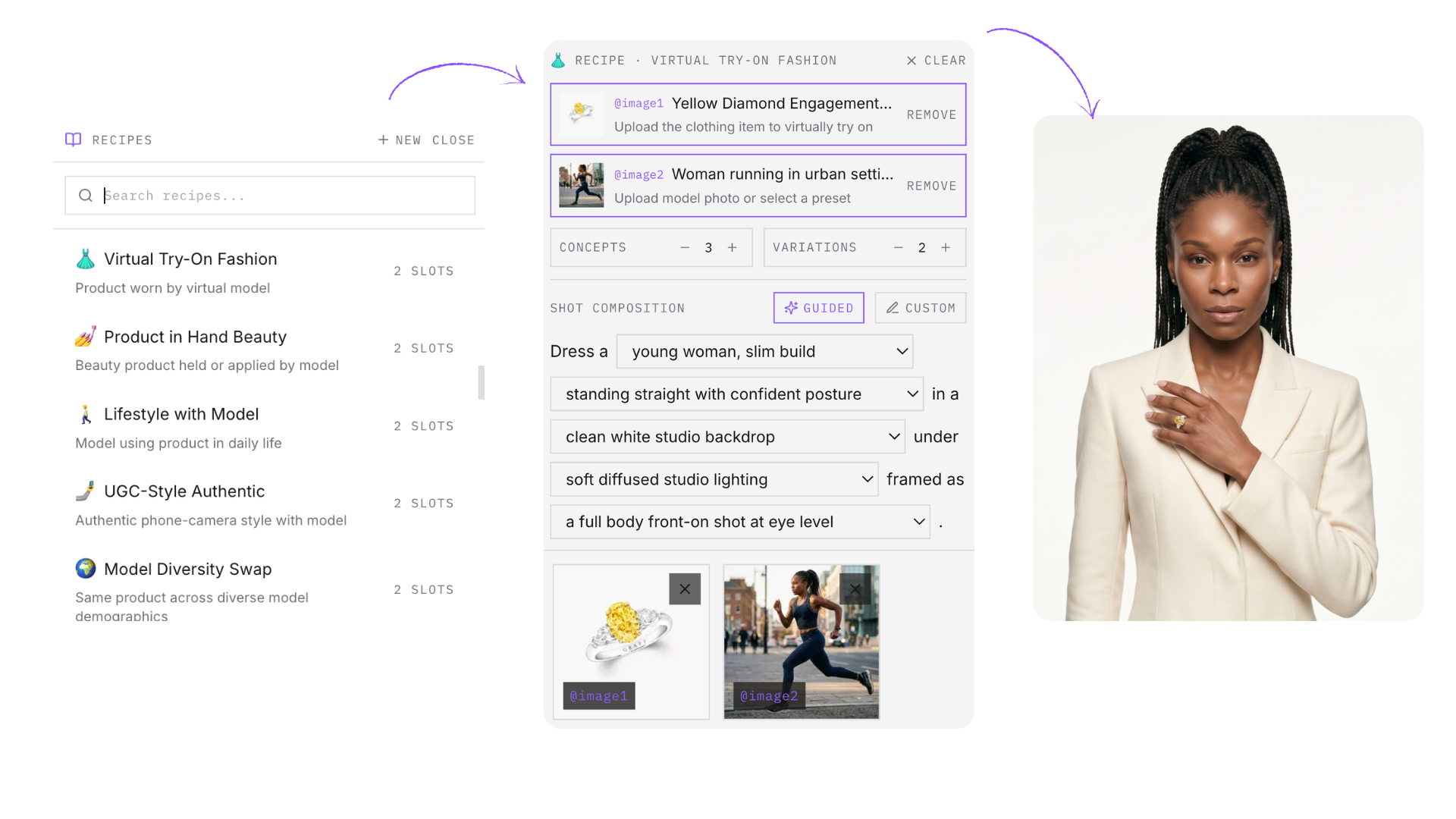
Task: Click the globe icon of Model Diversity Swap
Action: click(86, 568)
